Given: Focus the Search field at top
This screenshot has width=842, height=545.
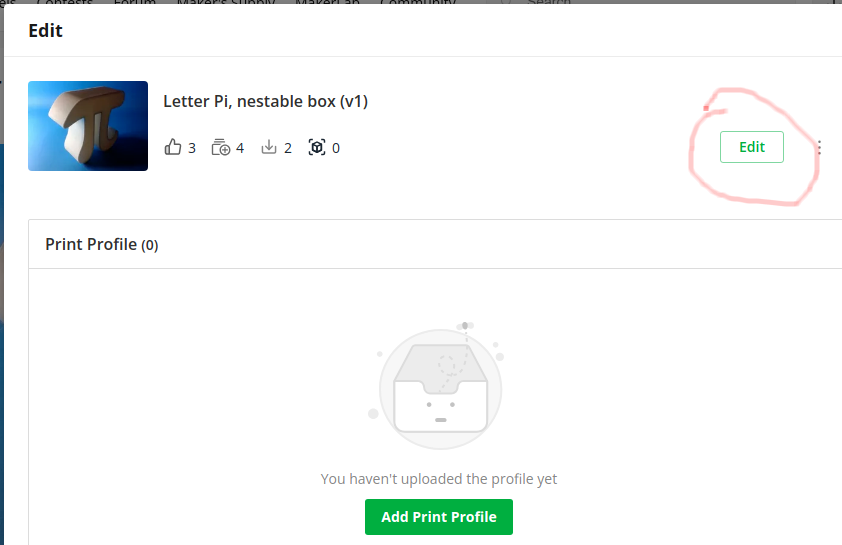Looking at the screenshot, I should 548,2.
